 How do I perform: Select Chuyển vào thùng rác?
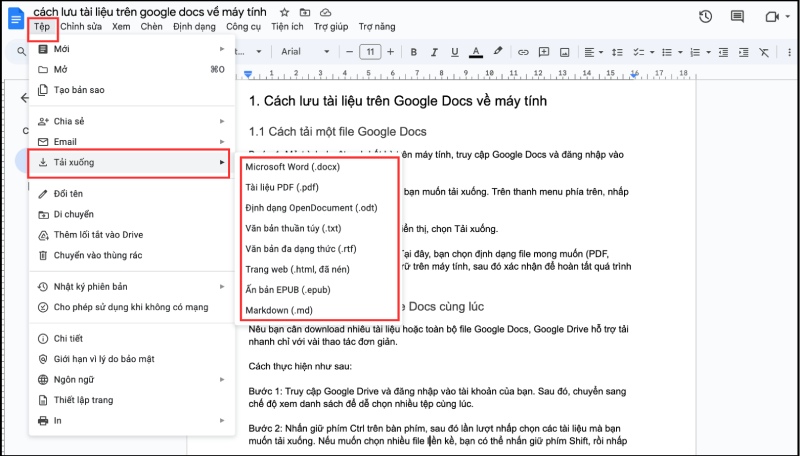click(132, 255)
